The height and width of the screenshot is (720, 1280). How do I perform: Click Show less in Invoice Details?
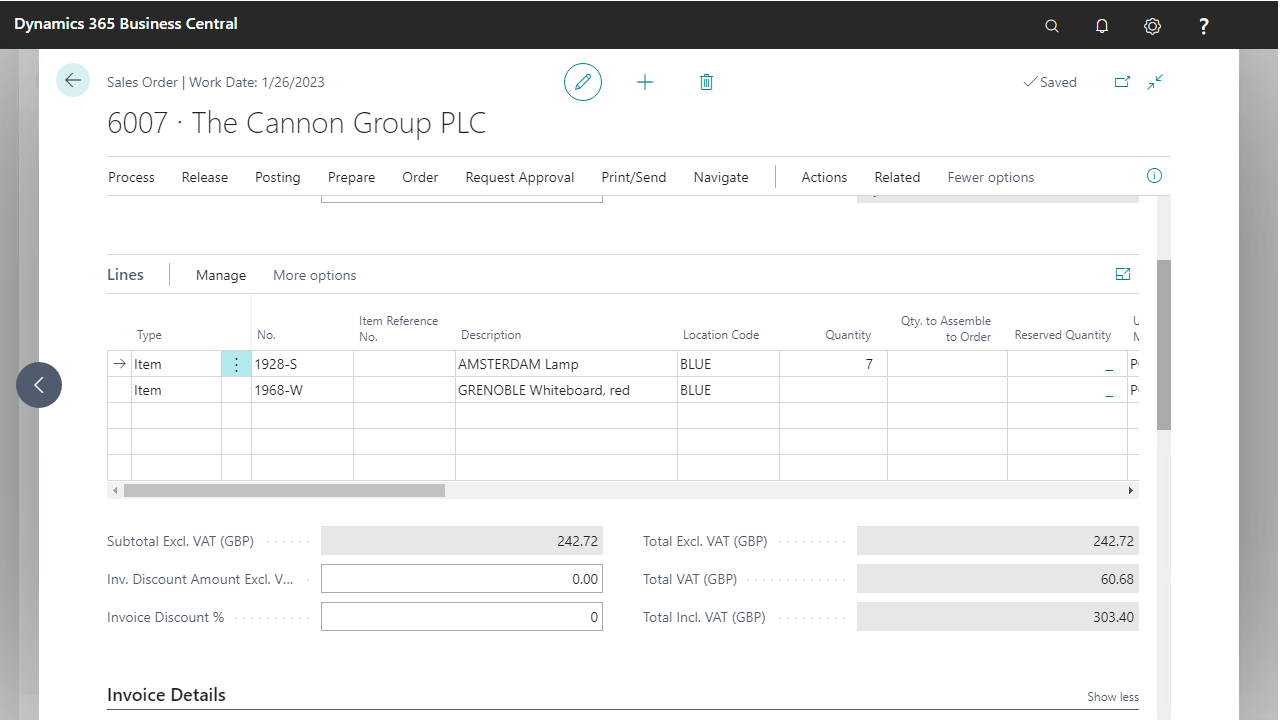click(1113, 697)
